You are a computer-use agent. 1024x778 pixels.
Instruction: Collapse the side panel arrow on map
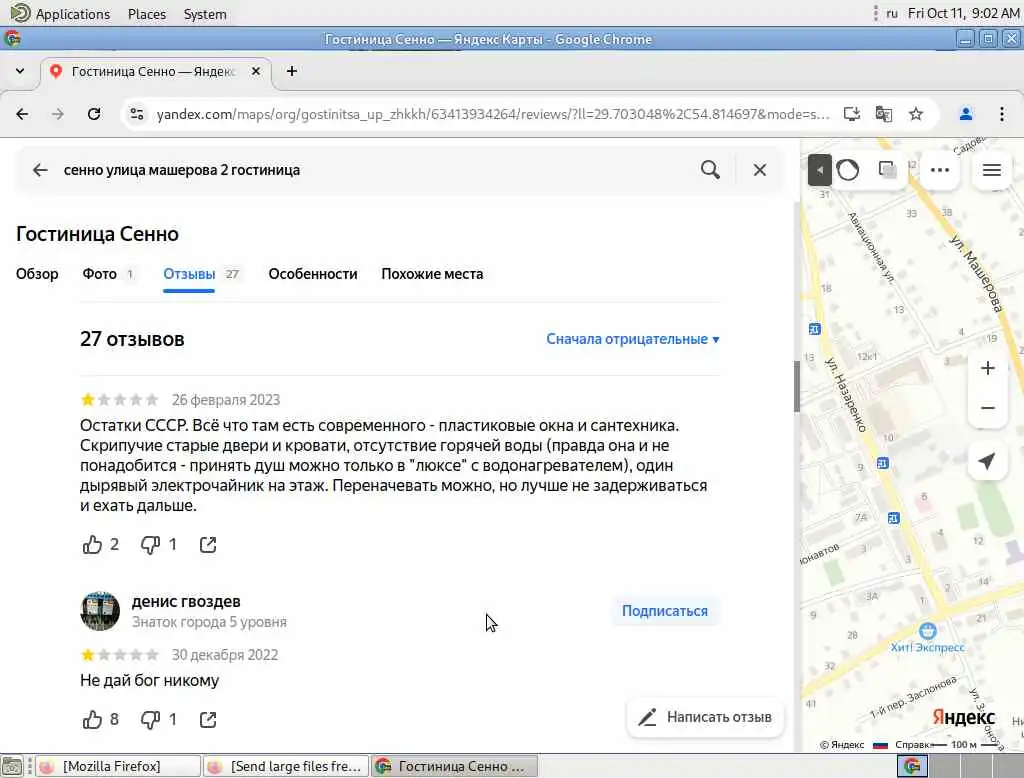[x=819, y=170]
